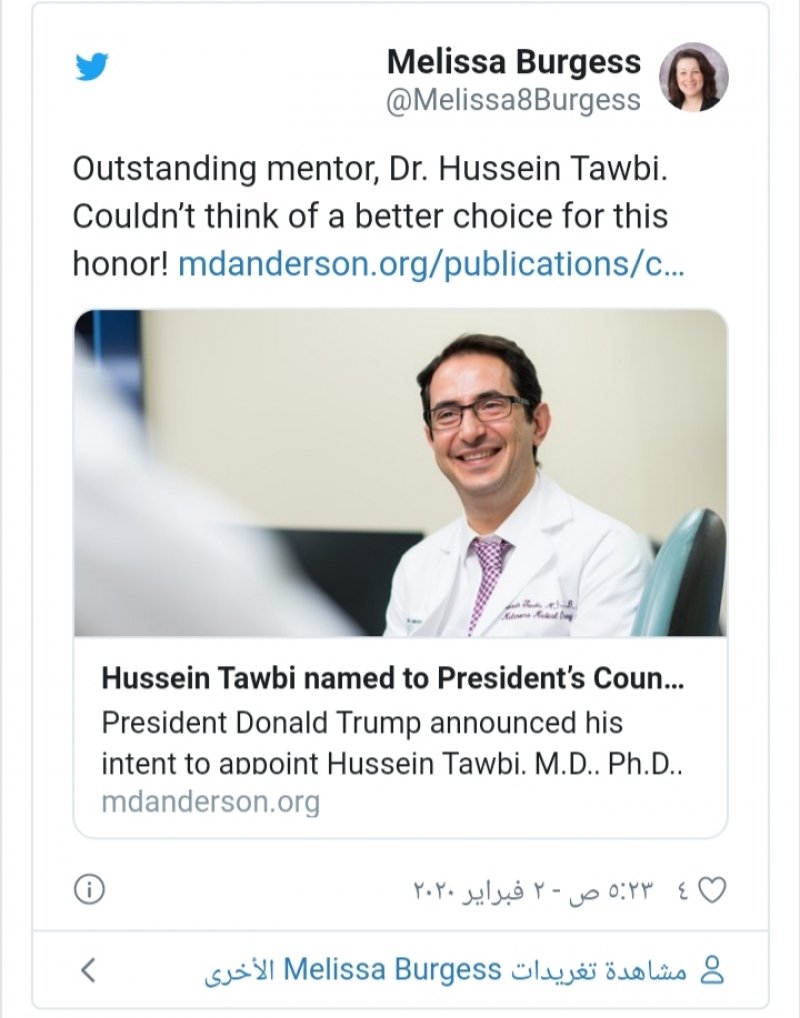
Task: Click the "مشاهدة تغريدات" footer link text
Action: tap(600, 970)
